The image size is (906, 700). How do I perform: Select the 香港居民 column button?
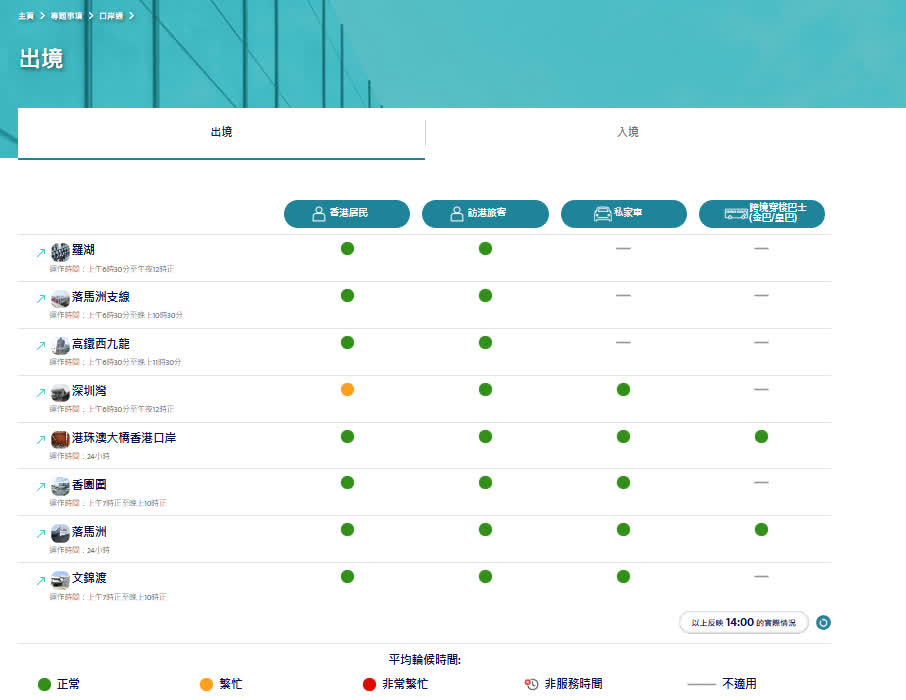point(347,214)
